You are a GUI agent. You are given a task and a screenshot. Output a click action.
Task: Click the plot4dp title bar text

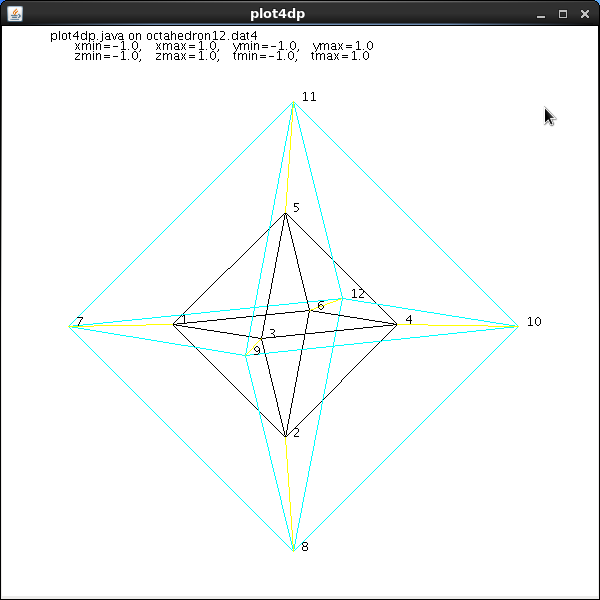pyautogui.click(x=277, y=14)
